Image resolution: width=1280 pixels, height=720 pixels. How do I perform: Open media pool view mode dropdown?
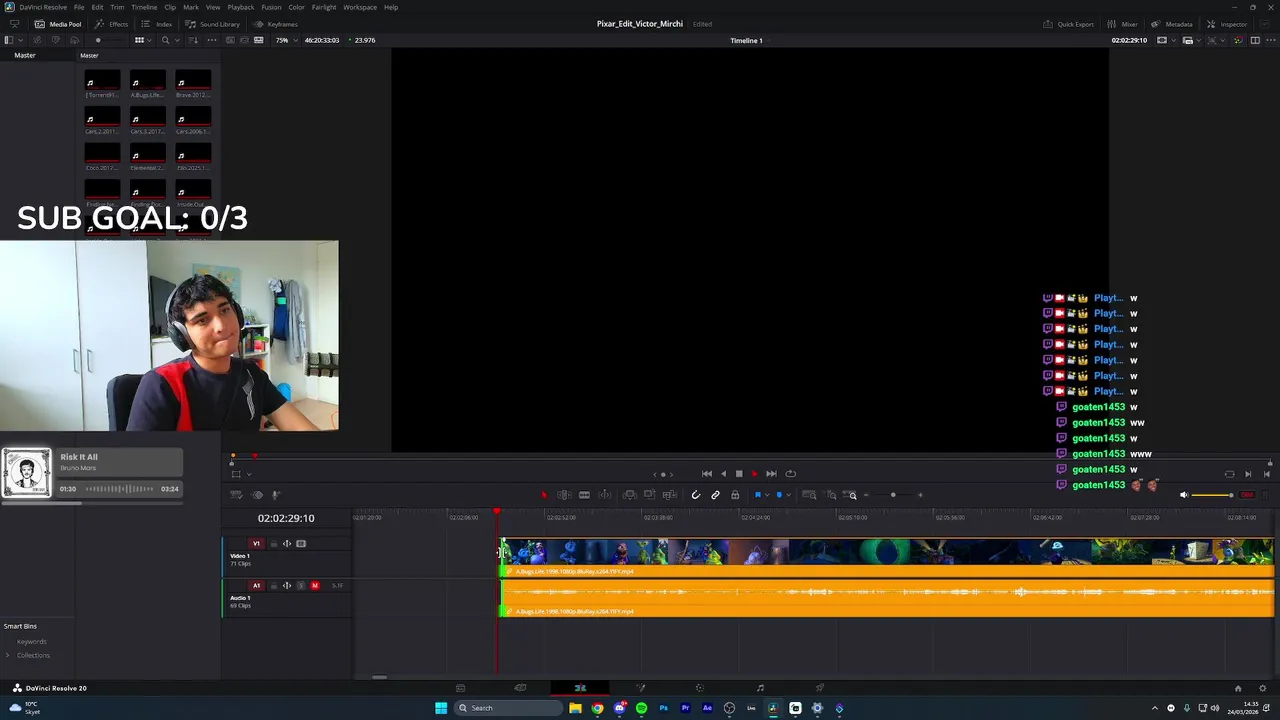(x=142, y=40)
